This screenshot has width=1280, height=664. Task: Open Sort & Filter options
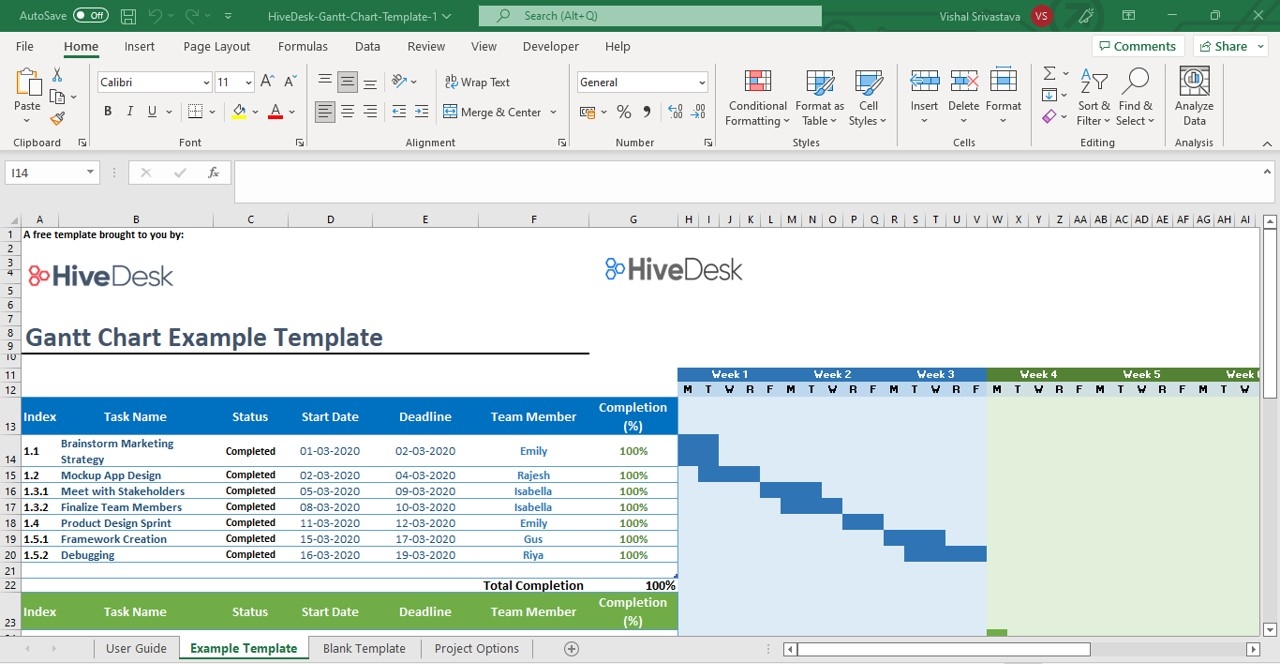pyautogui.click(x=1093, y=96)
